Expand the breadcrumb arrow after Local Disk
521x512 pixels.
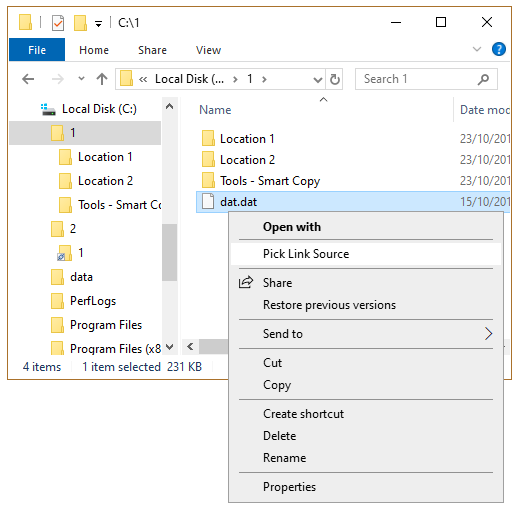click(235, 79)
